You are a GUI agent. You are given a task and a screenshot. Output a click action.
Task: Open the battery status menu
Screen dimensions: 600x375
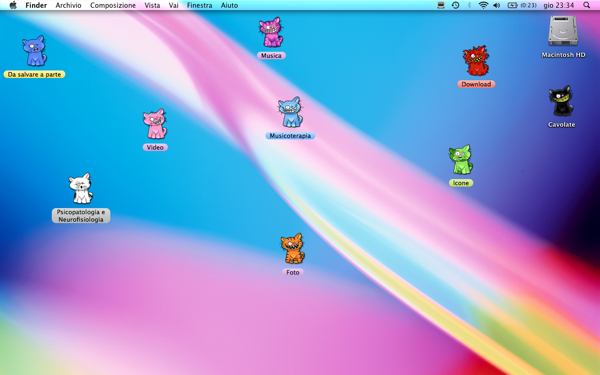[x=522, y=5]
